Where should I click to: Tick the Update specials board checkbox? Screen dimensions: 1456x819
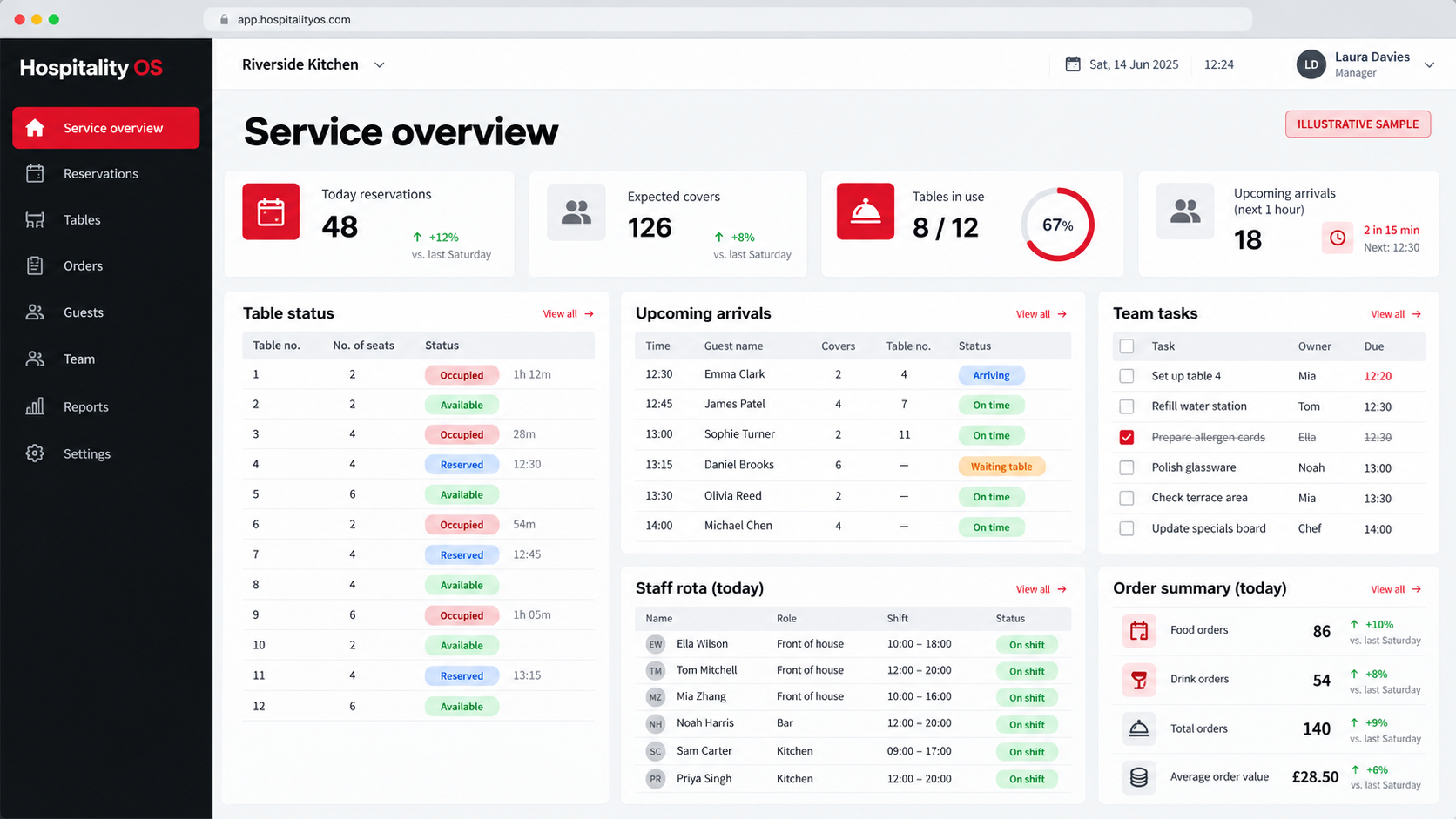1127,528
